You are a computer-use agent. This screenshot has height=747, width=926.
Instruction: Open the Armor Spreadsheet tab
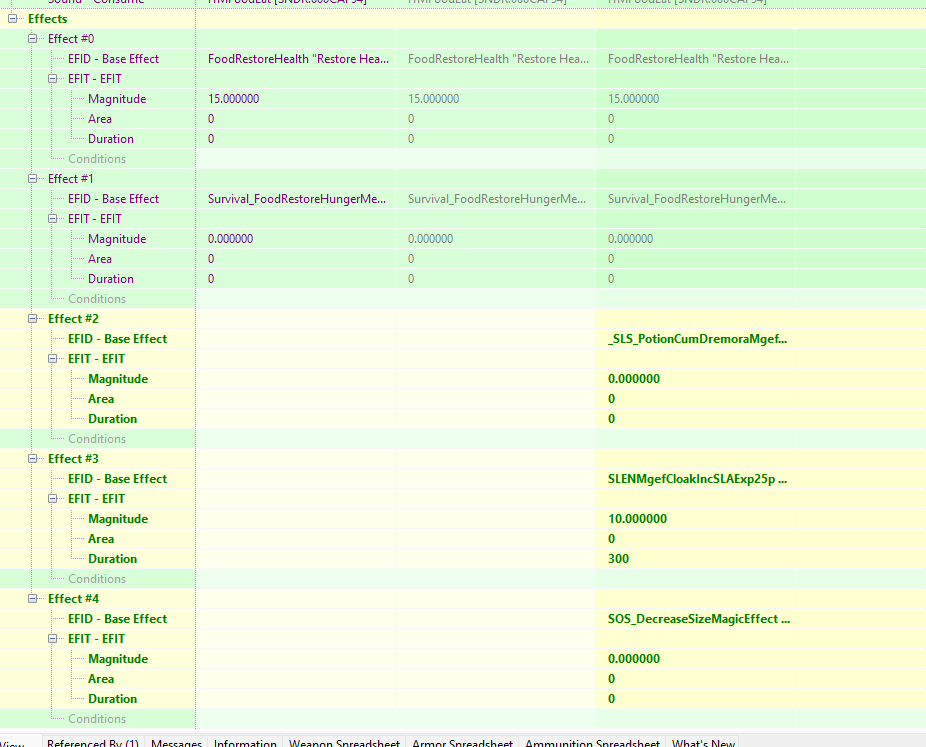coord(462,742)
